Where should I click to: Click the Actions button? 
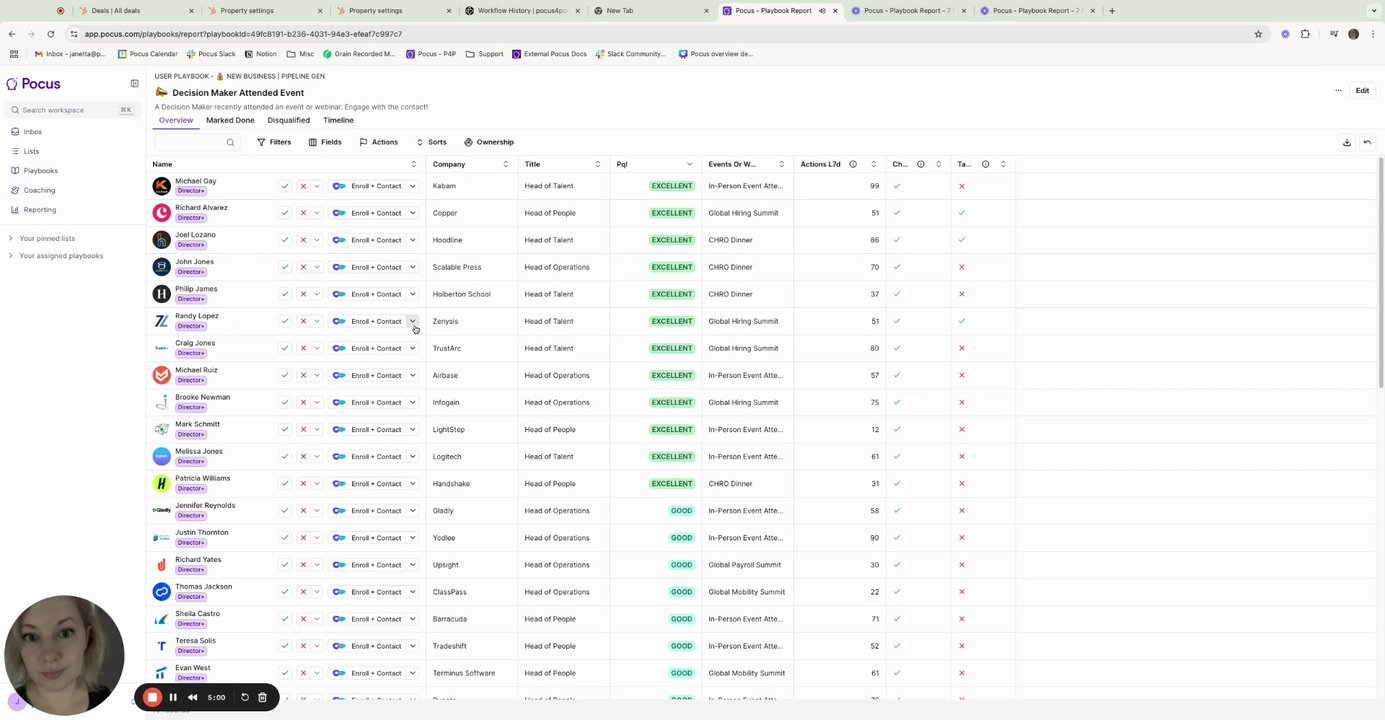[379, 142]
